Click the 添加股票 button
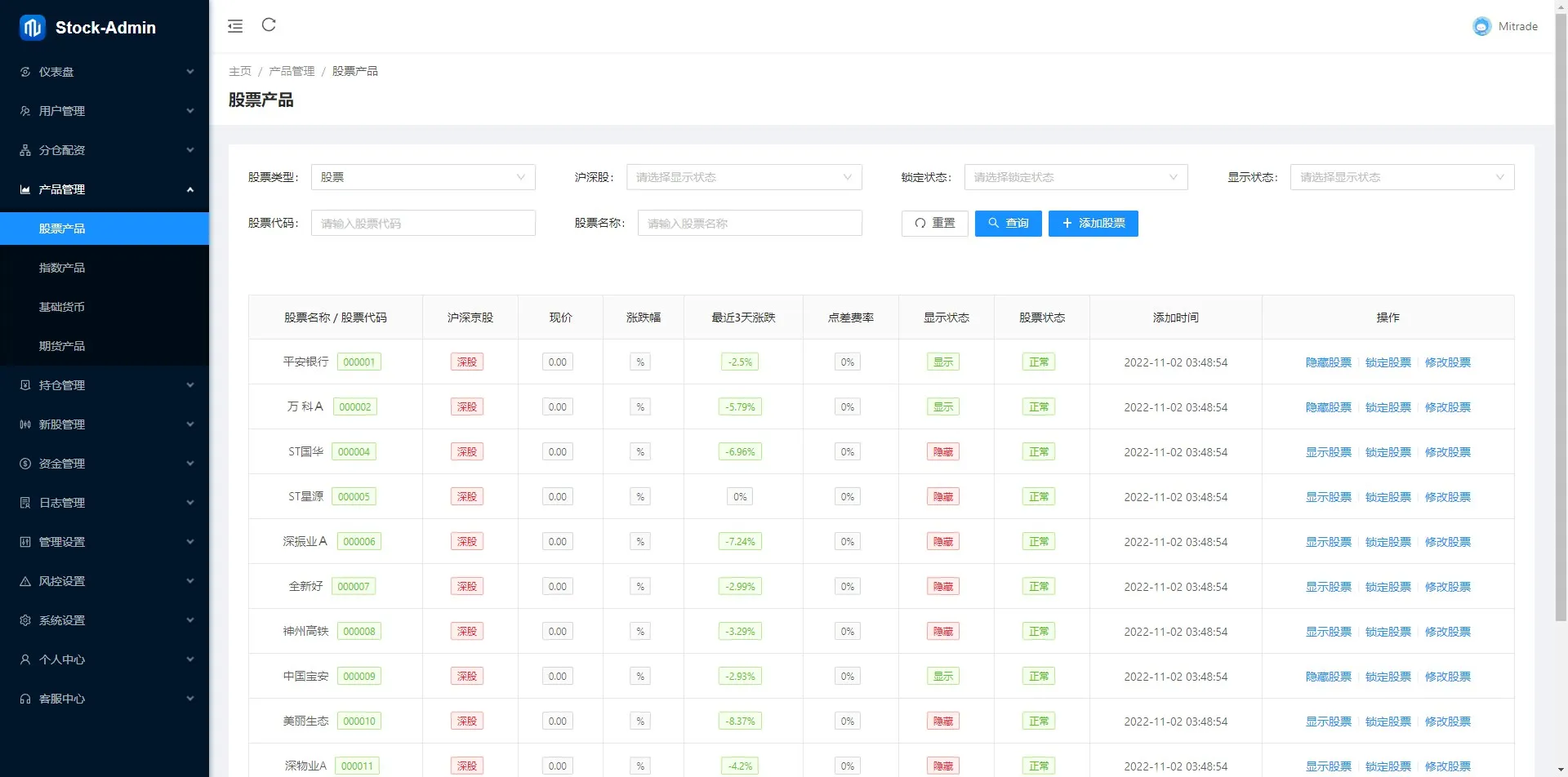This screenshot has width=1568, height=777. 1093,223
